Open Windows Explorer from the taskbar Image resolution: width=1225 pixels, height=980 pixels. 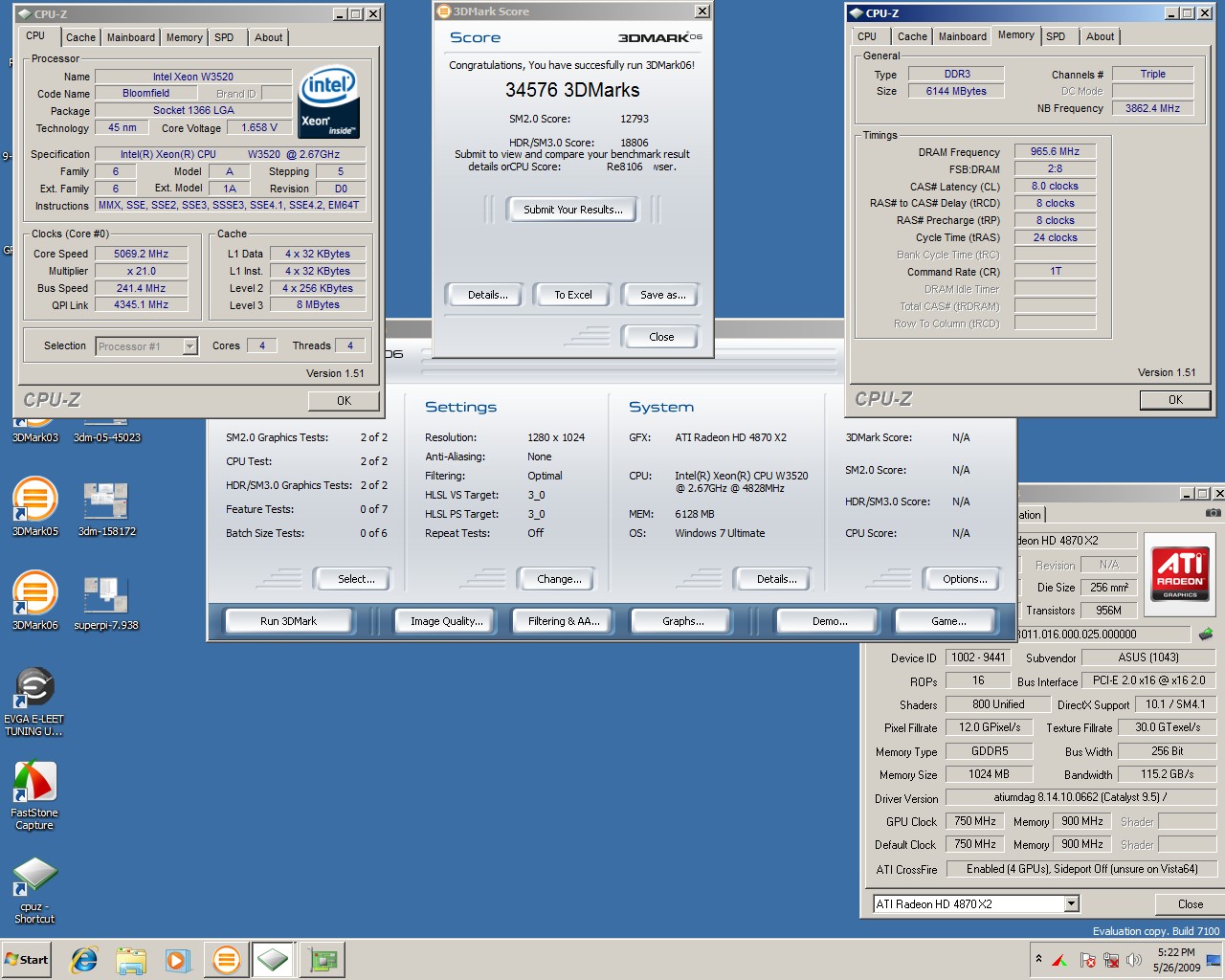(x=131, y=960)
